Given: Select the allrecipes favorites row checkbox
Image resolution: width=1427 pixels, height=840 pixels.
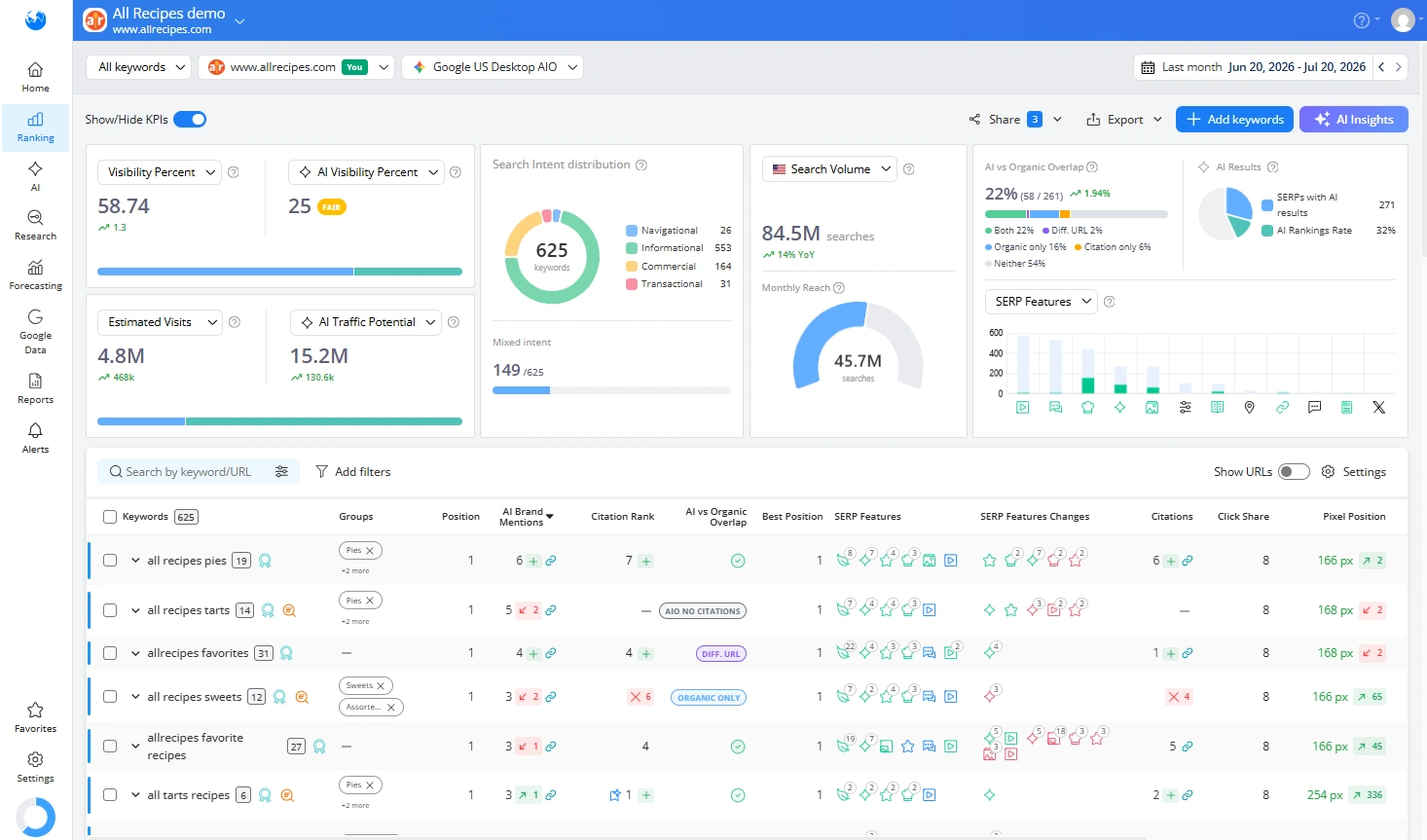Looking at the screenshot, I should tap(110, 653).
